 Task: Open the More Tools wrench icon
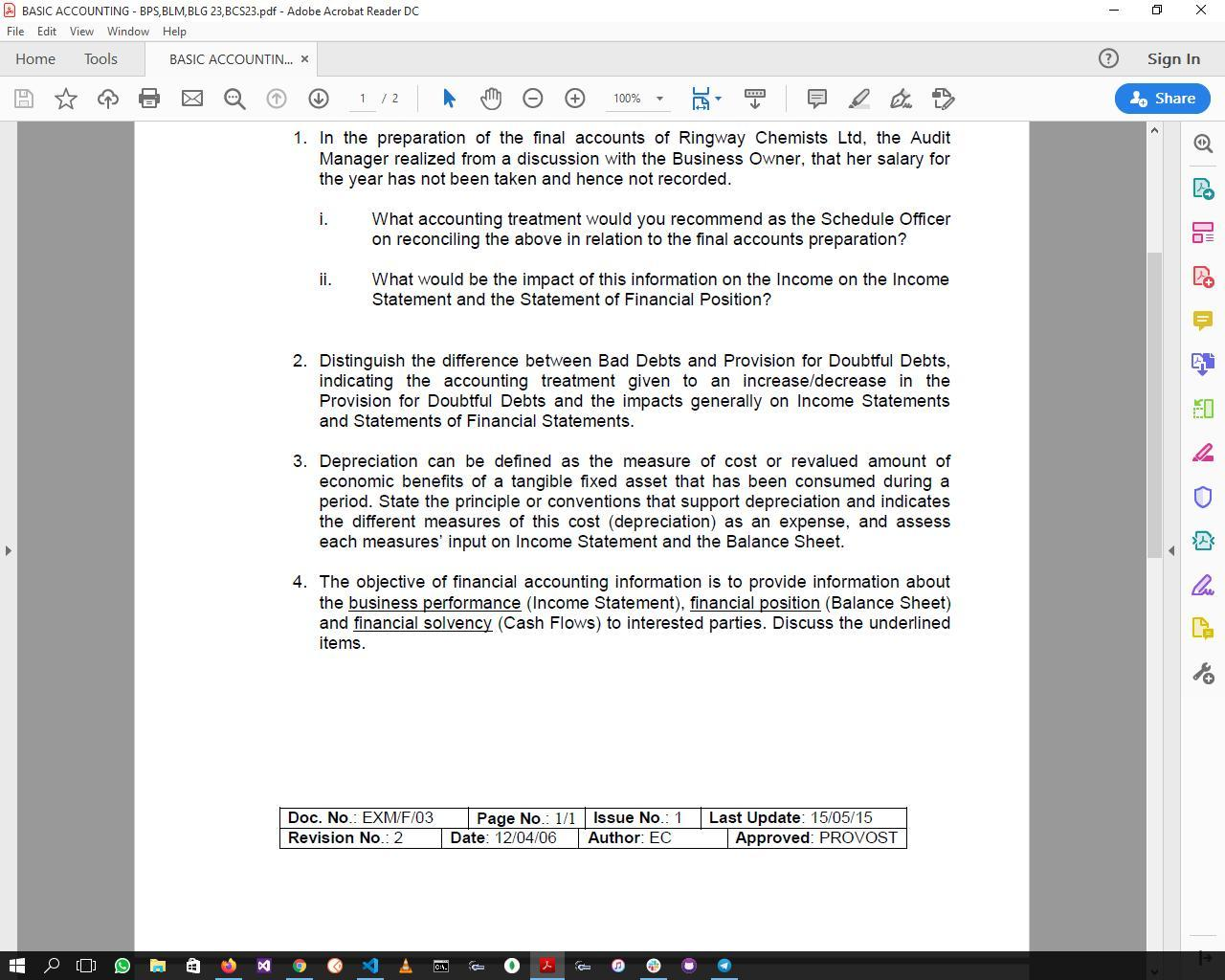click(1203, 674)
